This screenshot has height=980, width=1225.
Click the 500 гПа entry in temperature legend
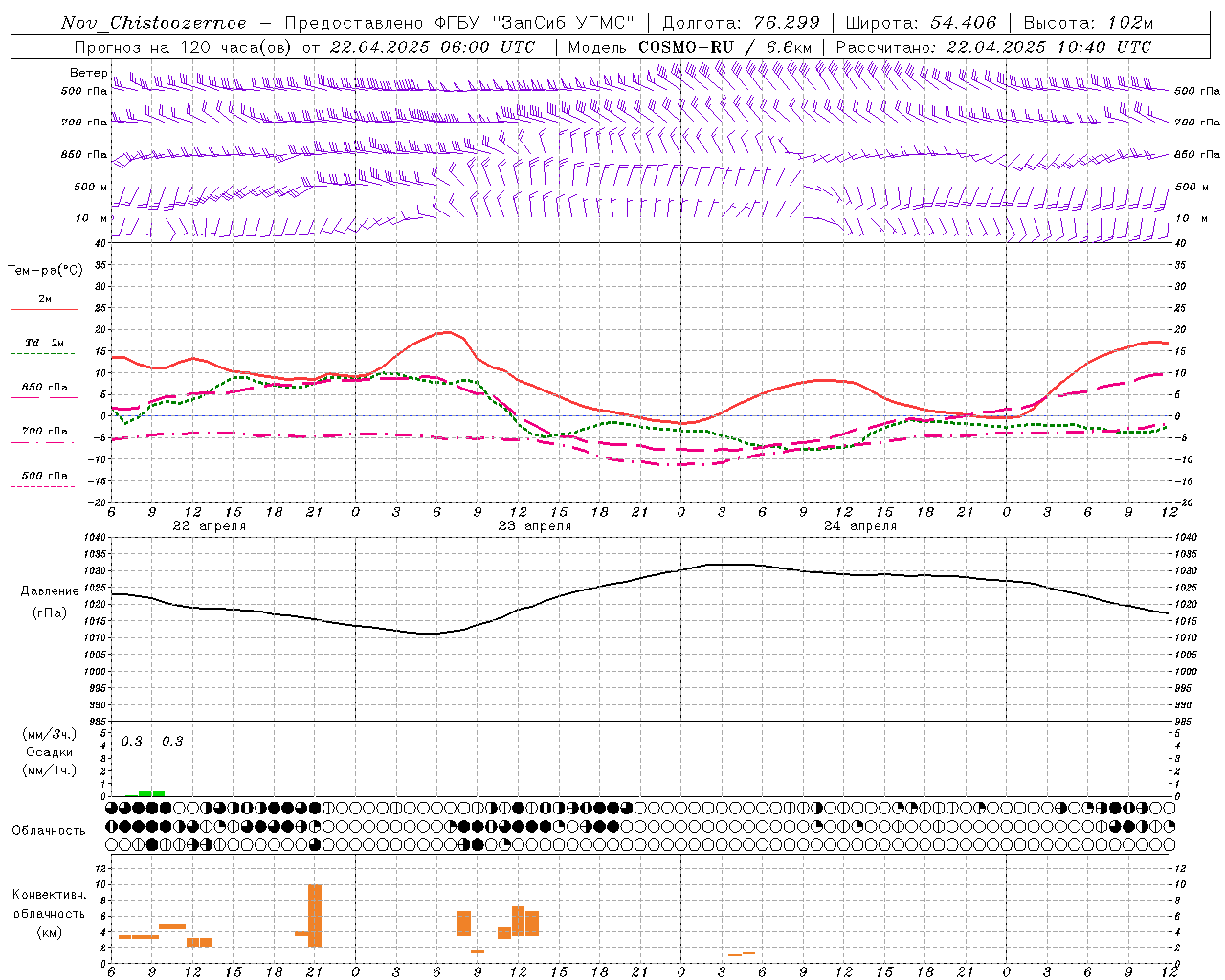45,476
